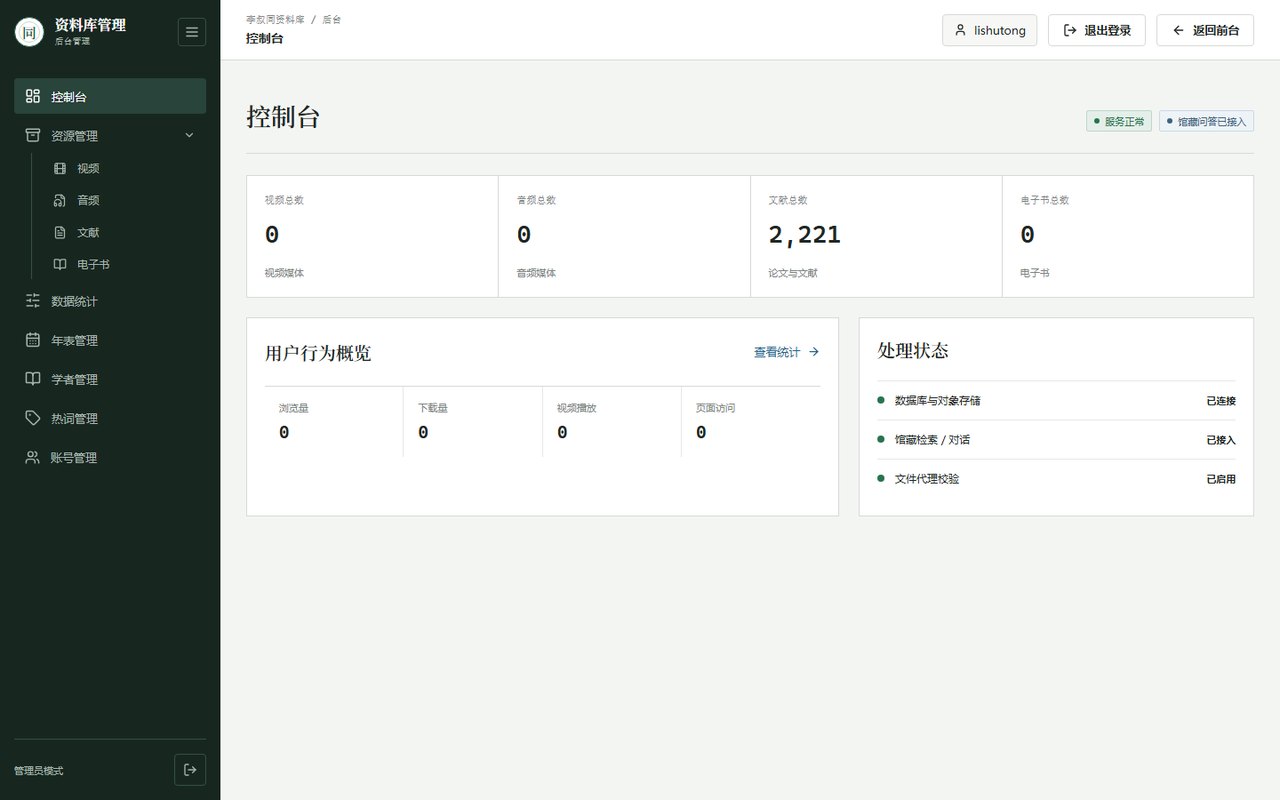The height and width of the screenshot is (800, 1280).
Task: Collapse the 资源管理 section chevron
Action: (190, 136)
